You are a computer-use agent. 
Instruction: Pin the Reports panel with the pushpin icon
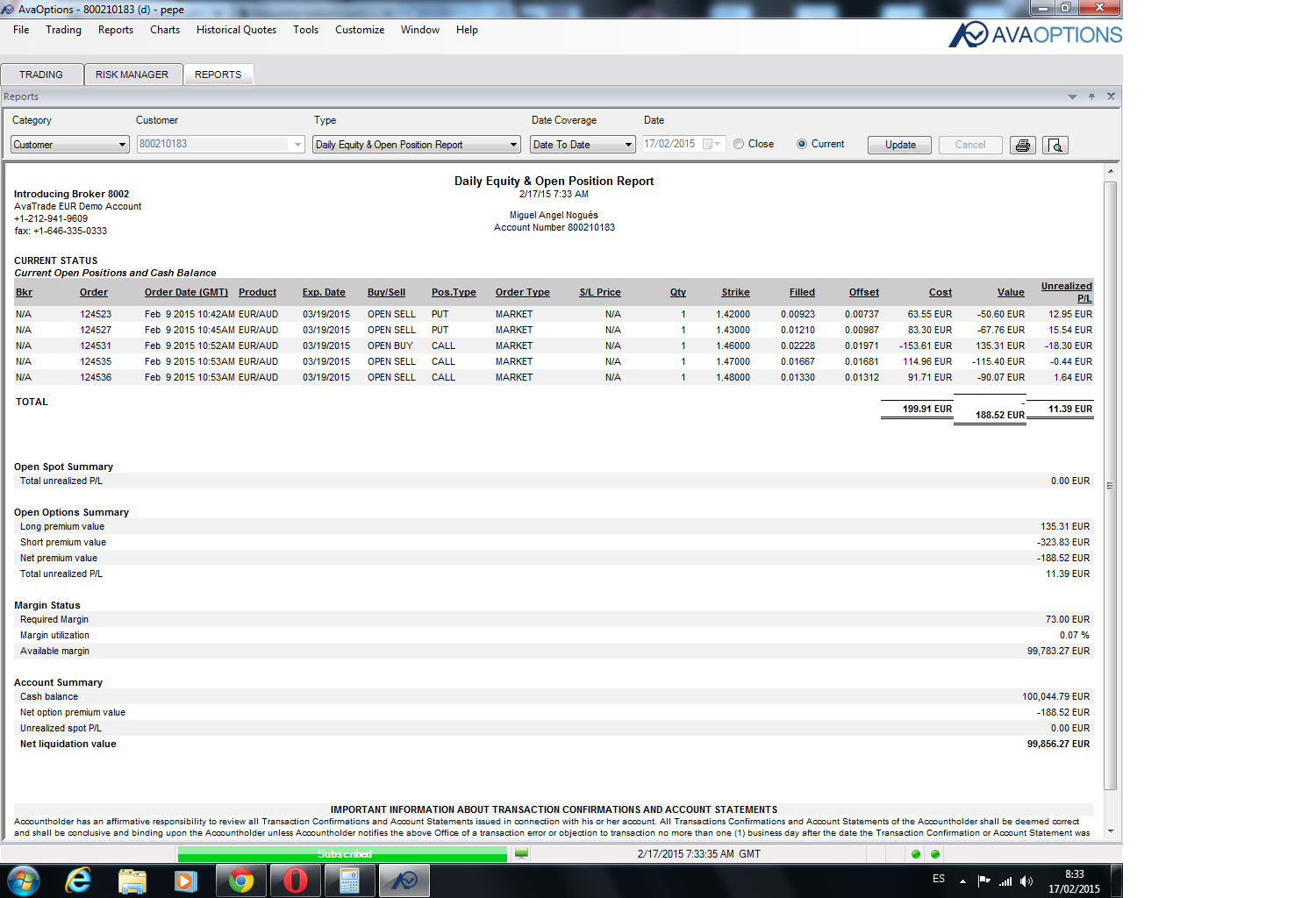tap(1091, 96)
